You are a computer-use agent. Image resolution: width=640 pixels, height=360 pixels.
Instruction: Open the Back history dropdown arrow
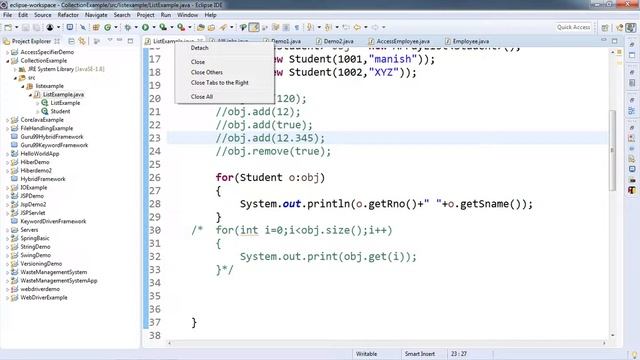[x=366, y=27]
